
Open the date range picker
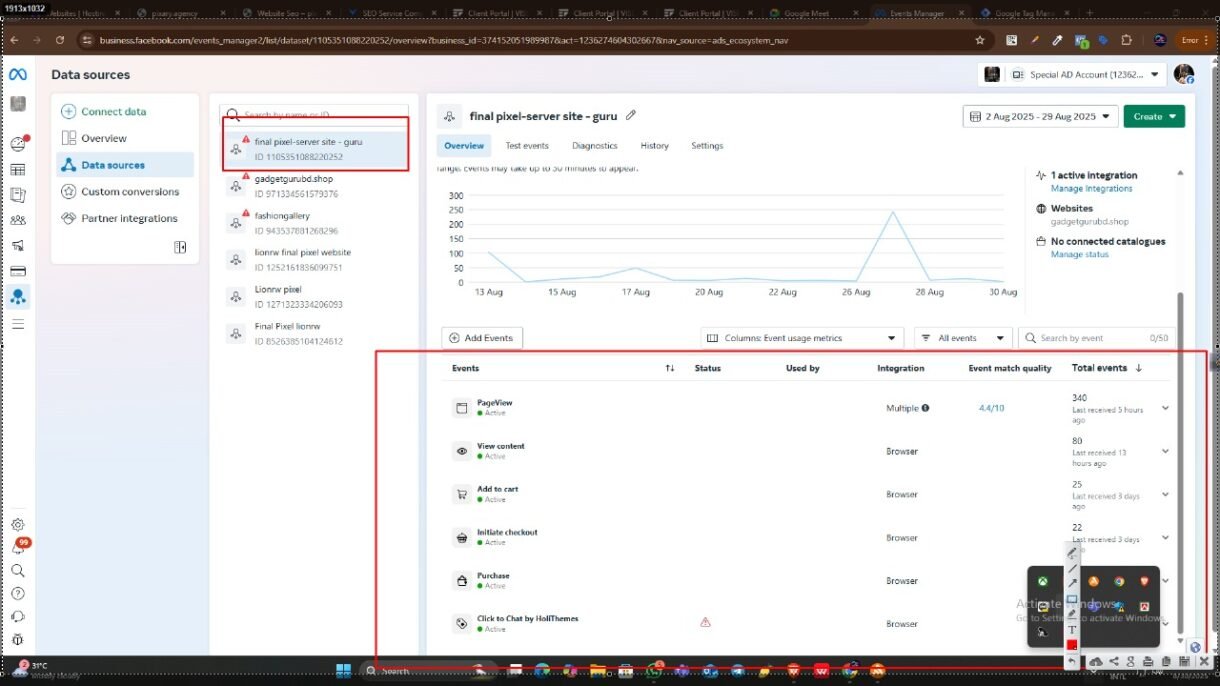point(1040,117)
